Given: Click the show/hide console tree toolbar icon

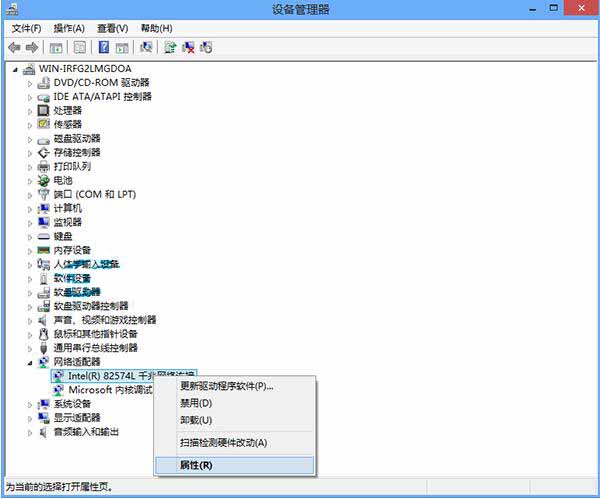Looking at the screenshot, I should click(56, 47).
